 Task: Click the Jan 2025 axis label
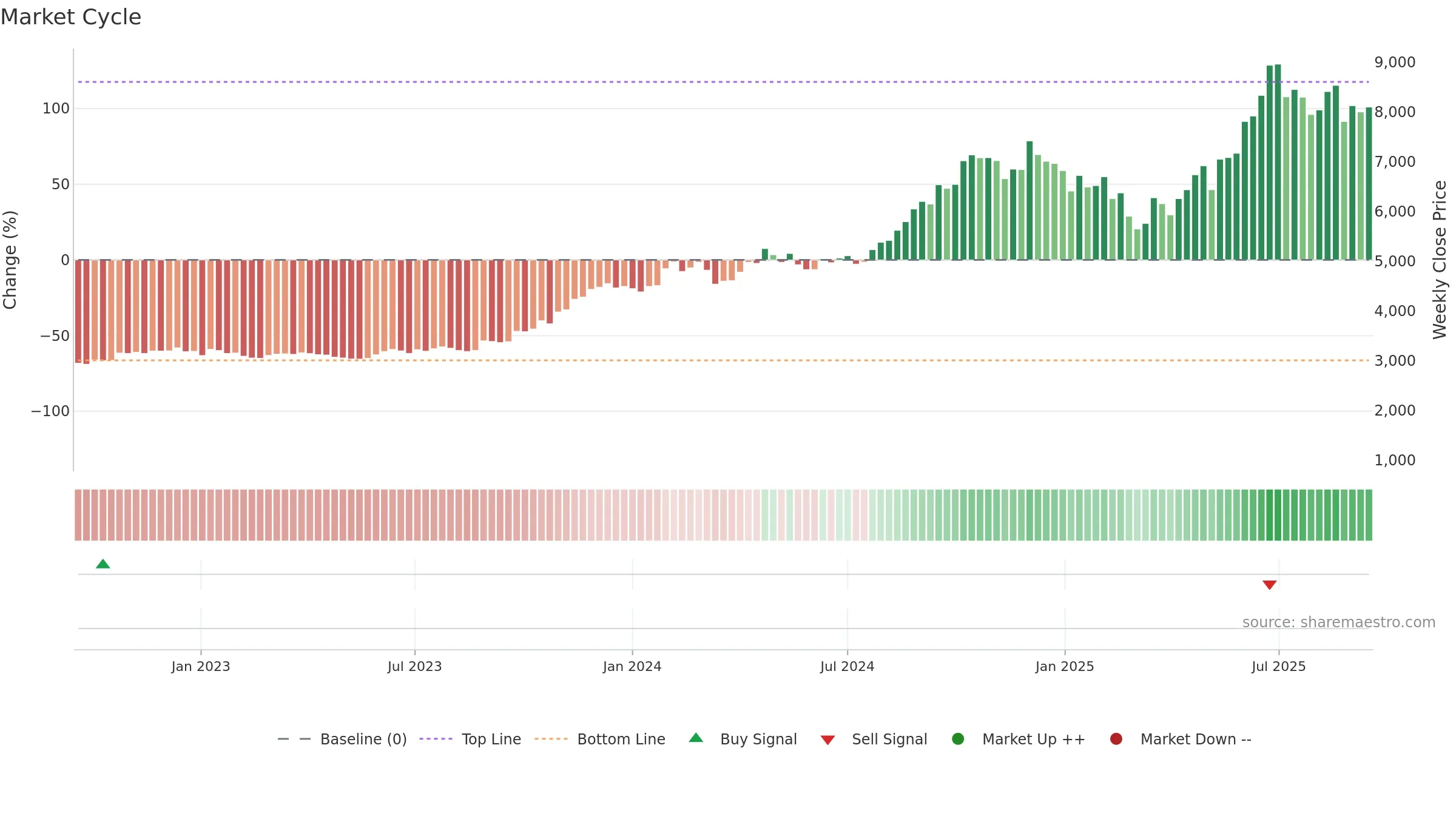pyautogui.click(x=1065, y=667)
